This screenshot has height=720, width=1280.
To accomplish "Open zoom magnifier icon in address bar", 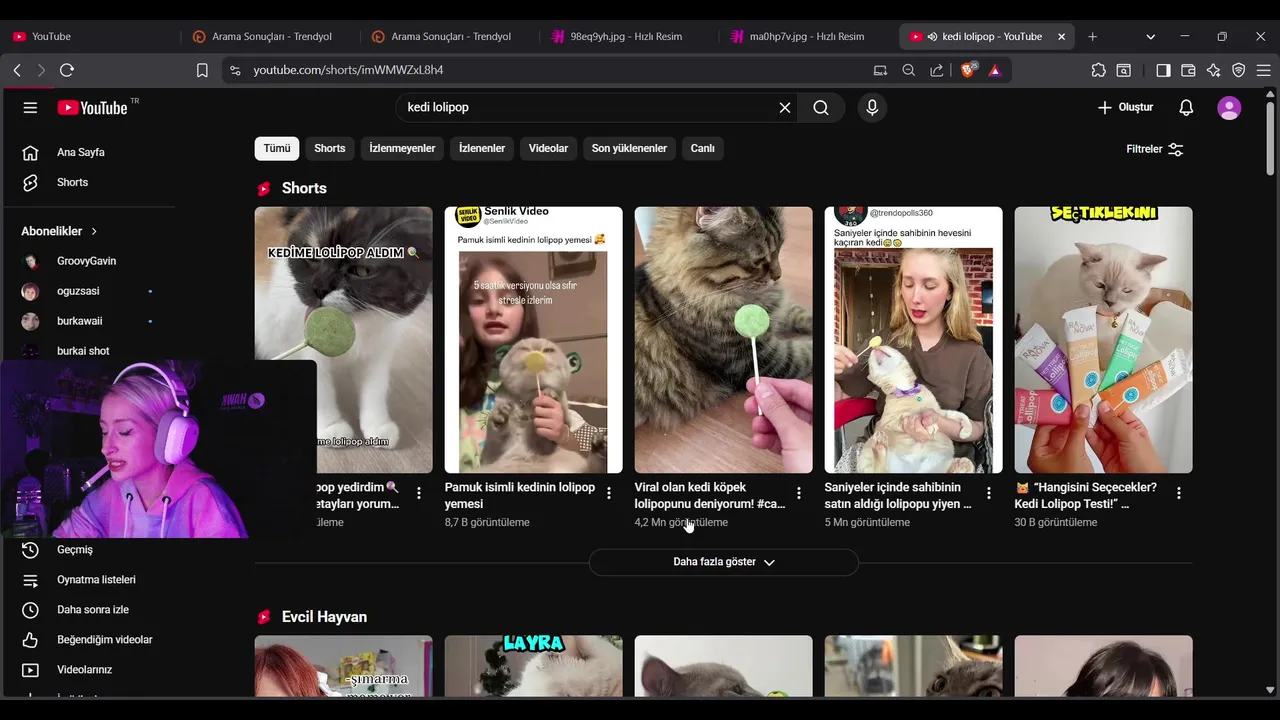I will pyautogui.click(x=908, y=70).
